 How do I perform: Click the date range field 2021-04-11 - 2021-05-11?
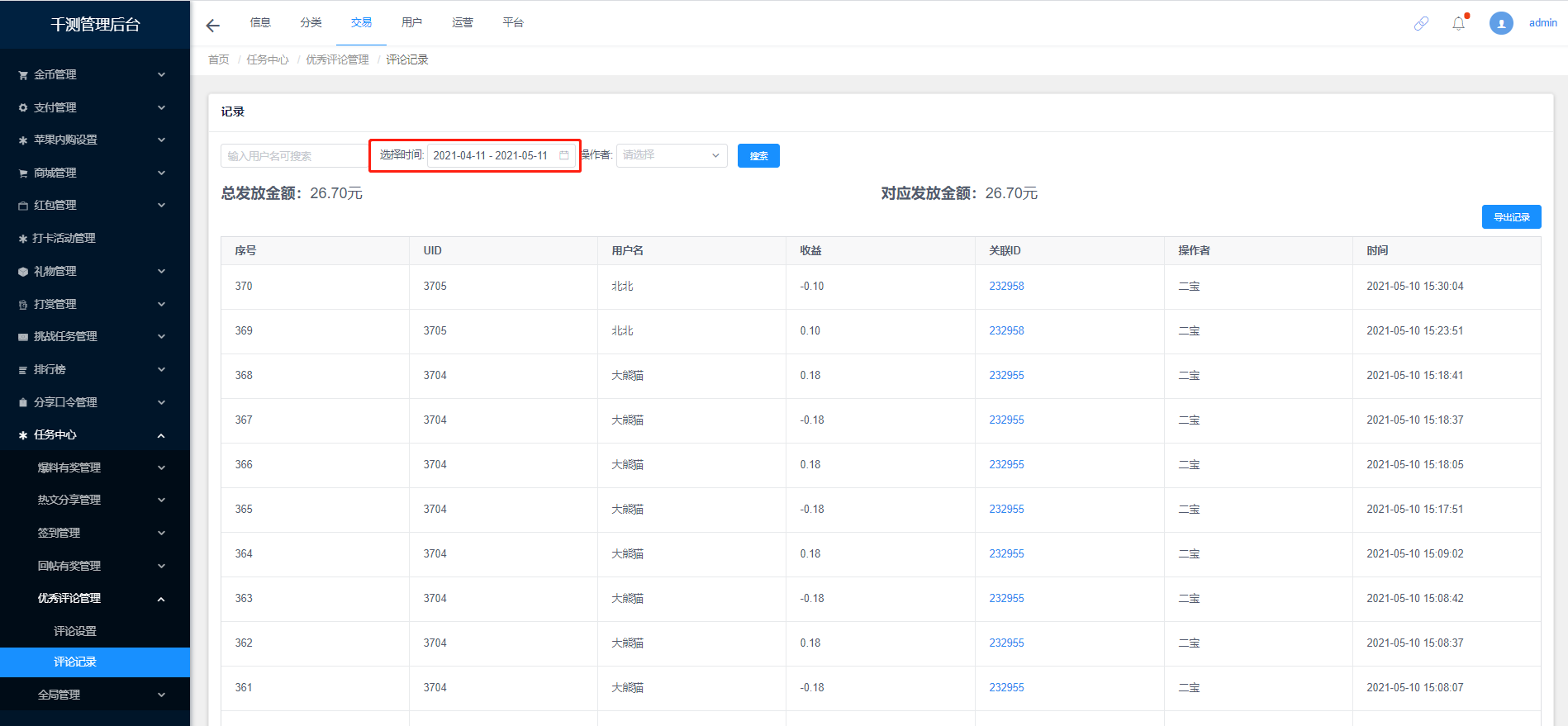pyautogui.click(x=501, y=155)
